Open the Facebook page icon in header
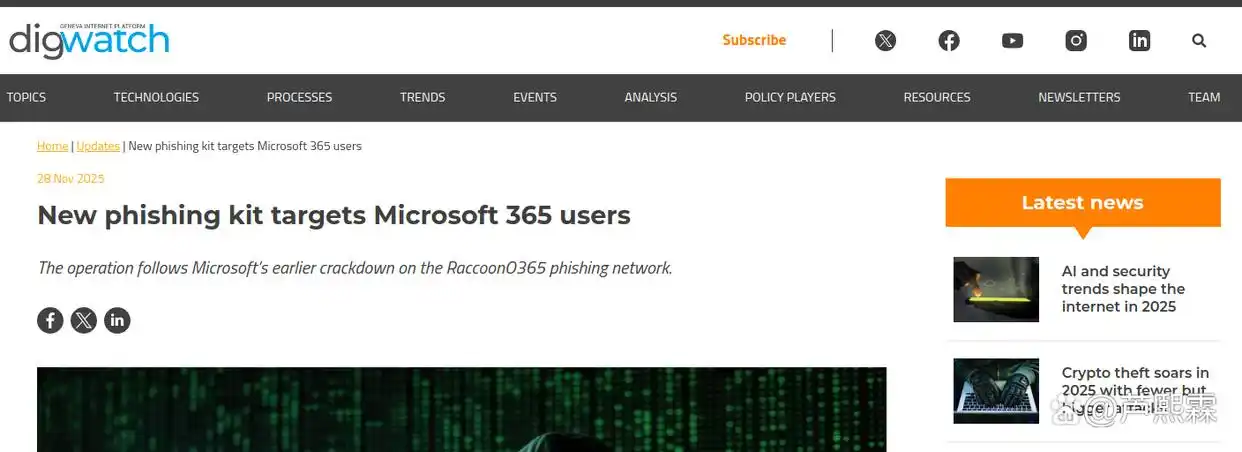The image size is (1242, 452). [x=949, y=41]
